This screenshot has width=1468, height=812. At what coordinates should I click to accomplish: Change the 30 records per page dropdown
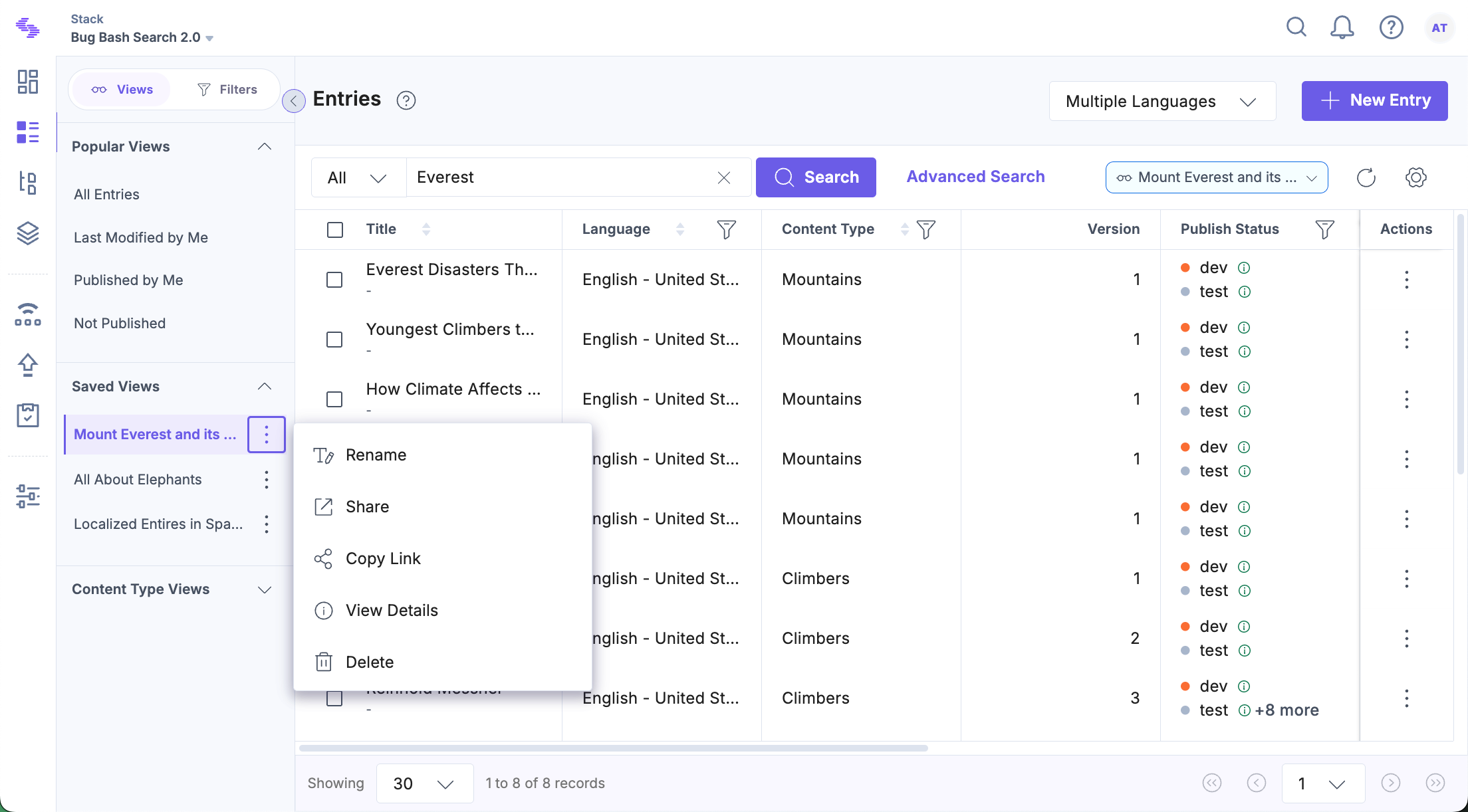tap(425, 783)
